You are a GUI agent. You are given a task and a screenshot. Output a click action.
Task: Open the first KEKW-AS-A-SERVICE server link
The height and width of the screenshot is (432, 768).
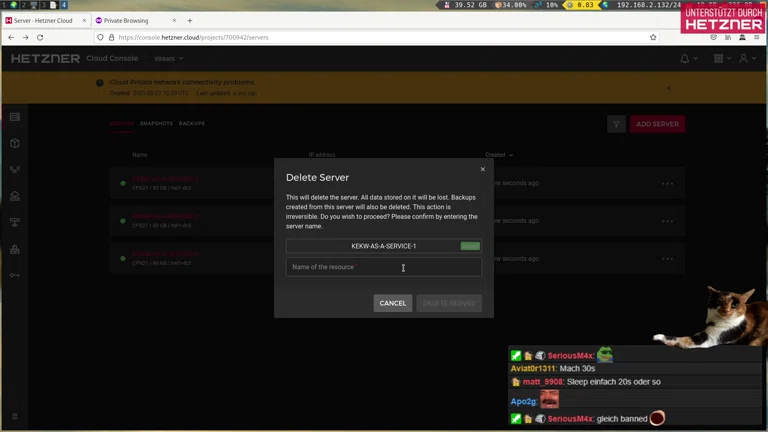[165, 179]
